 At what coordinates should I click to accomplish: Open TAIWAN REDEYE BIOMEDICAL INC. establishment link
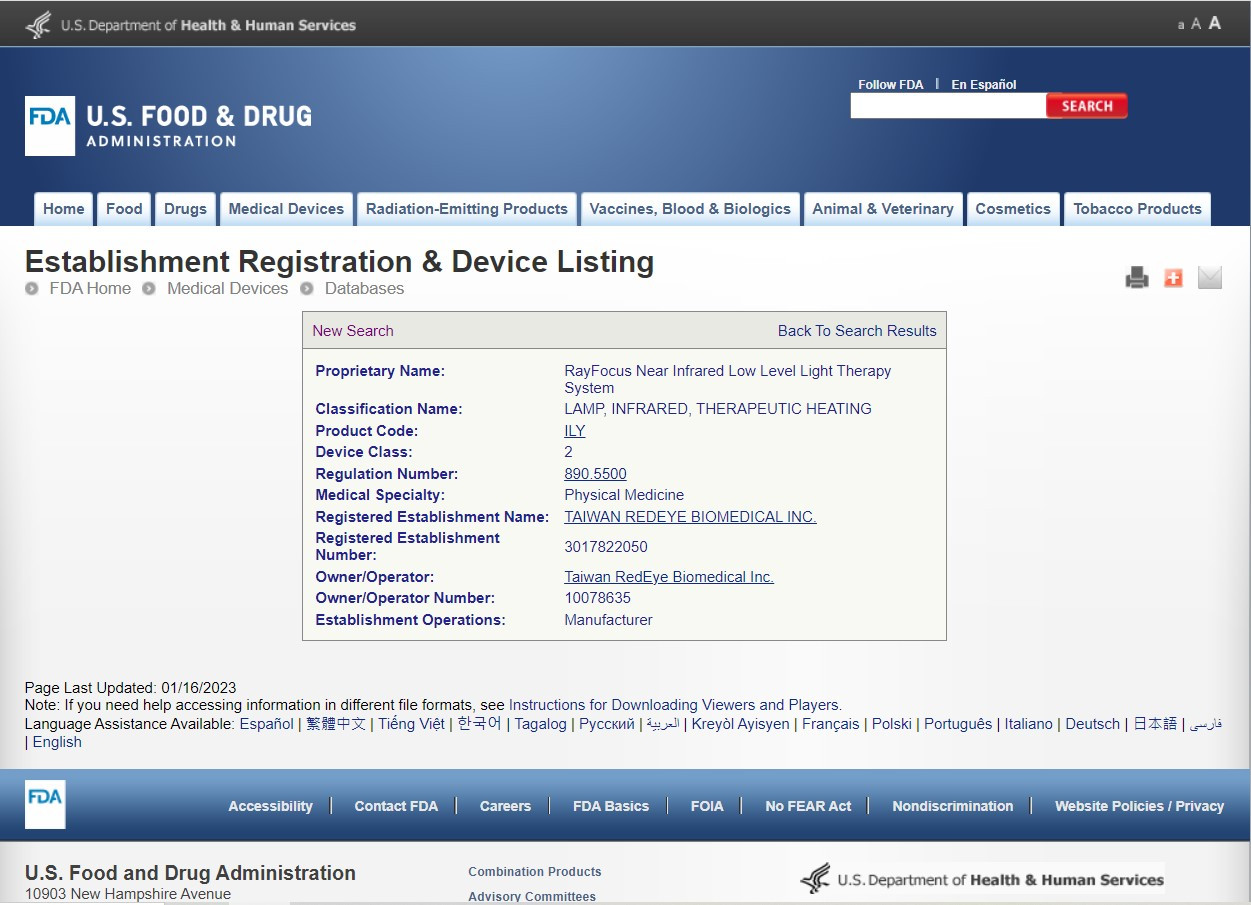(x=690, y=517)
